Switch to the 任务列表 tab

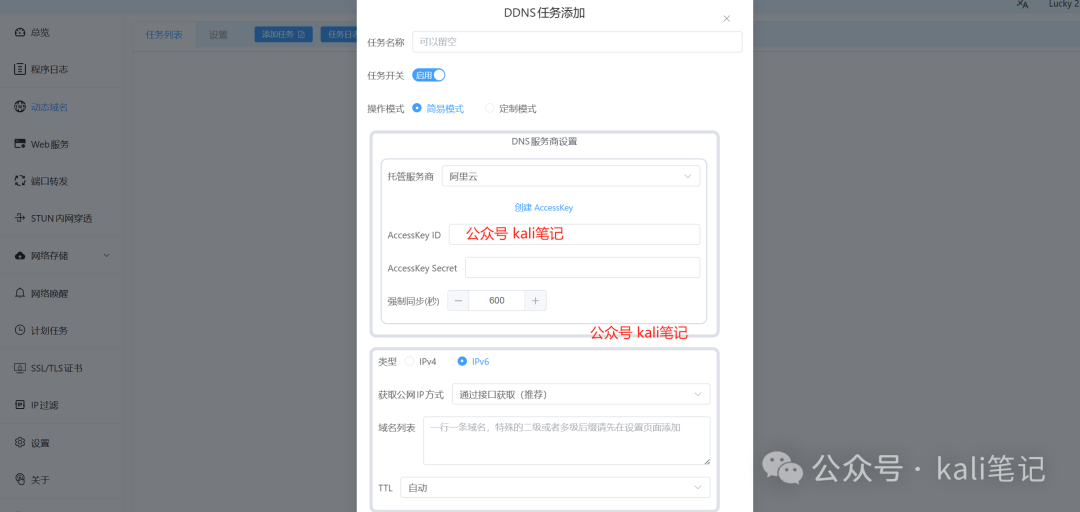point(164,34)
